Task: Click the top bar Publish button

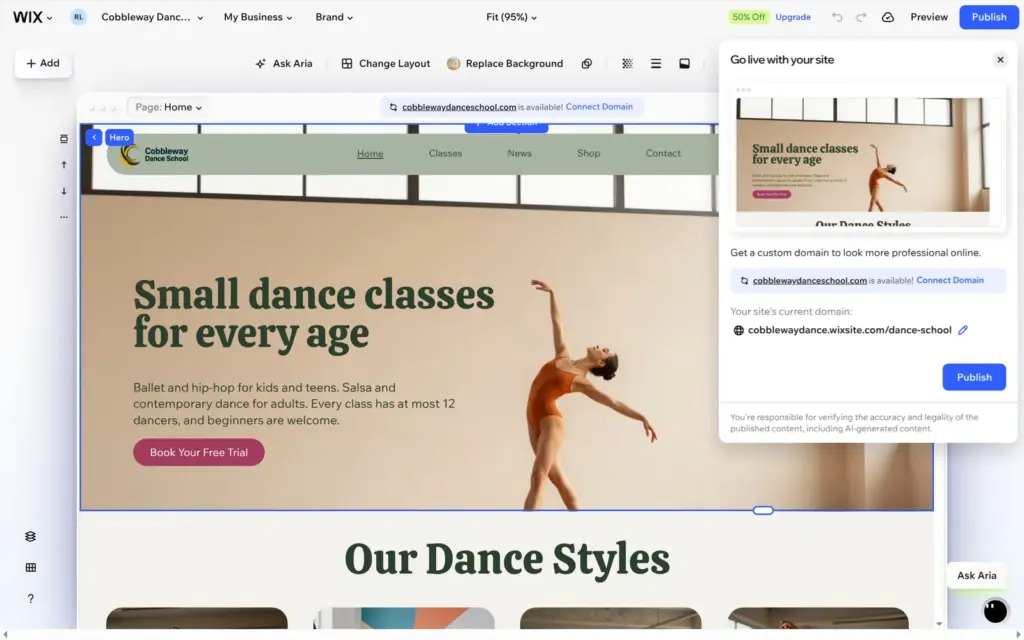Action: click(989, 18)
